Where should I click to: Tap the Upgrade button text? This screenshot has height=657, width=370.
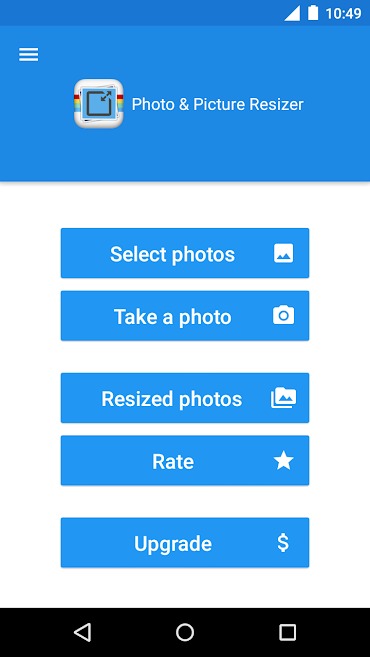[173, 544]
